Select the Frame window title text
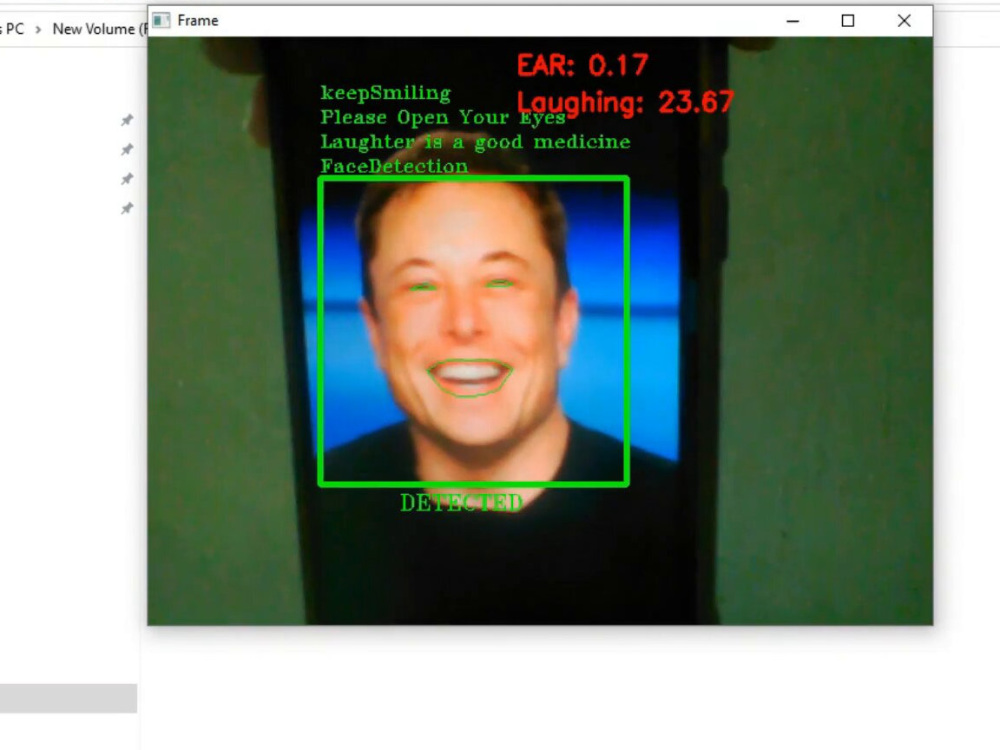 (197, 20)
